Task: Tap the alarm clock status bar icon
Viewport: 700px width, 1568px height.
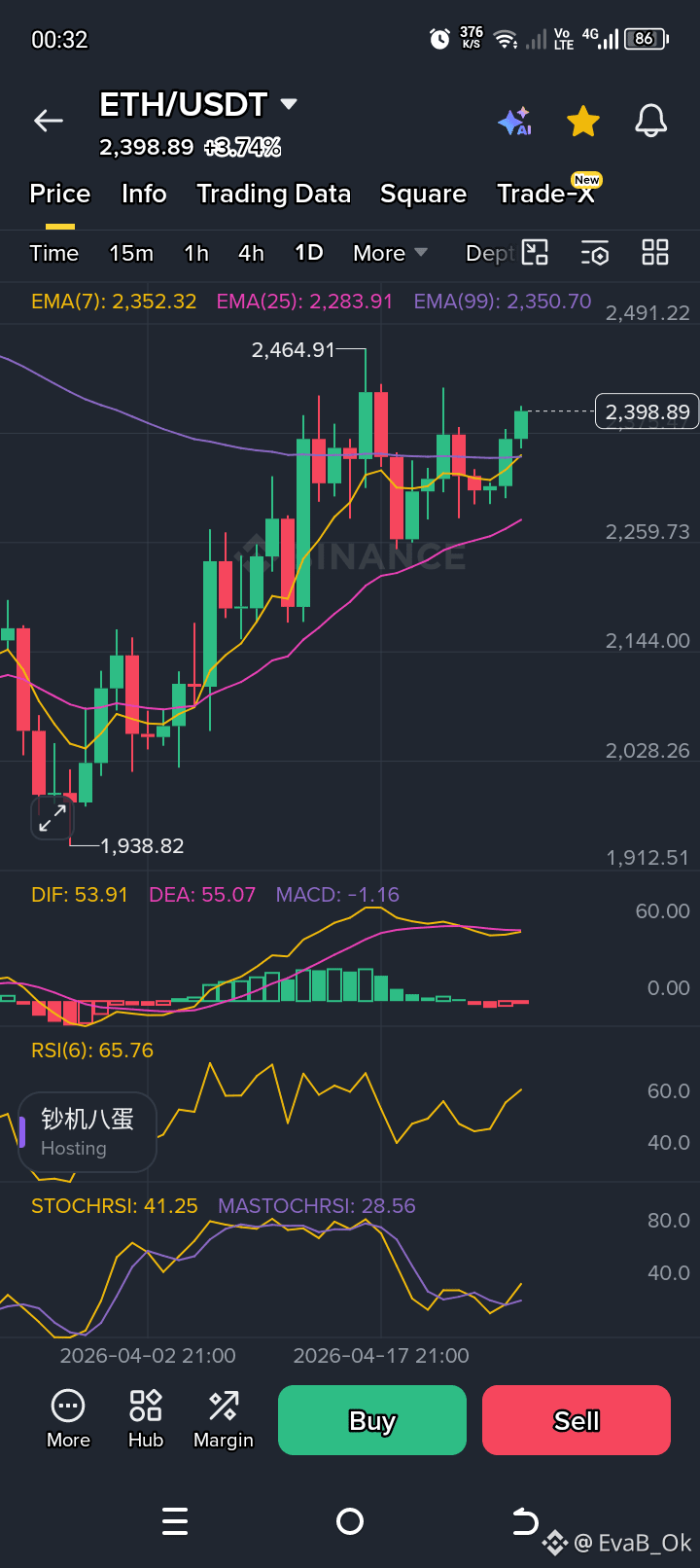Action: click(439, 39)
